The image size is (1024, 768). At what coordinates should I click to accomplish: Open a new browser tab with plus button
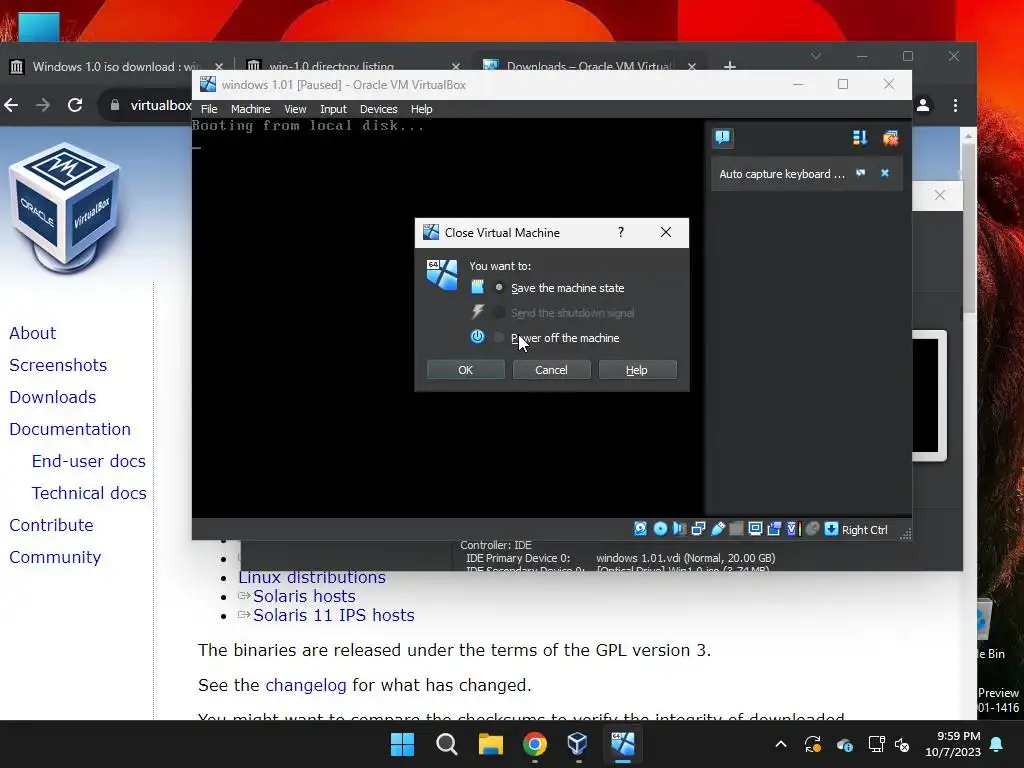tap(730, 66)
